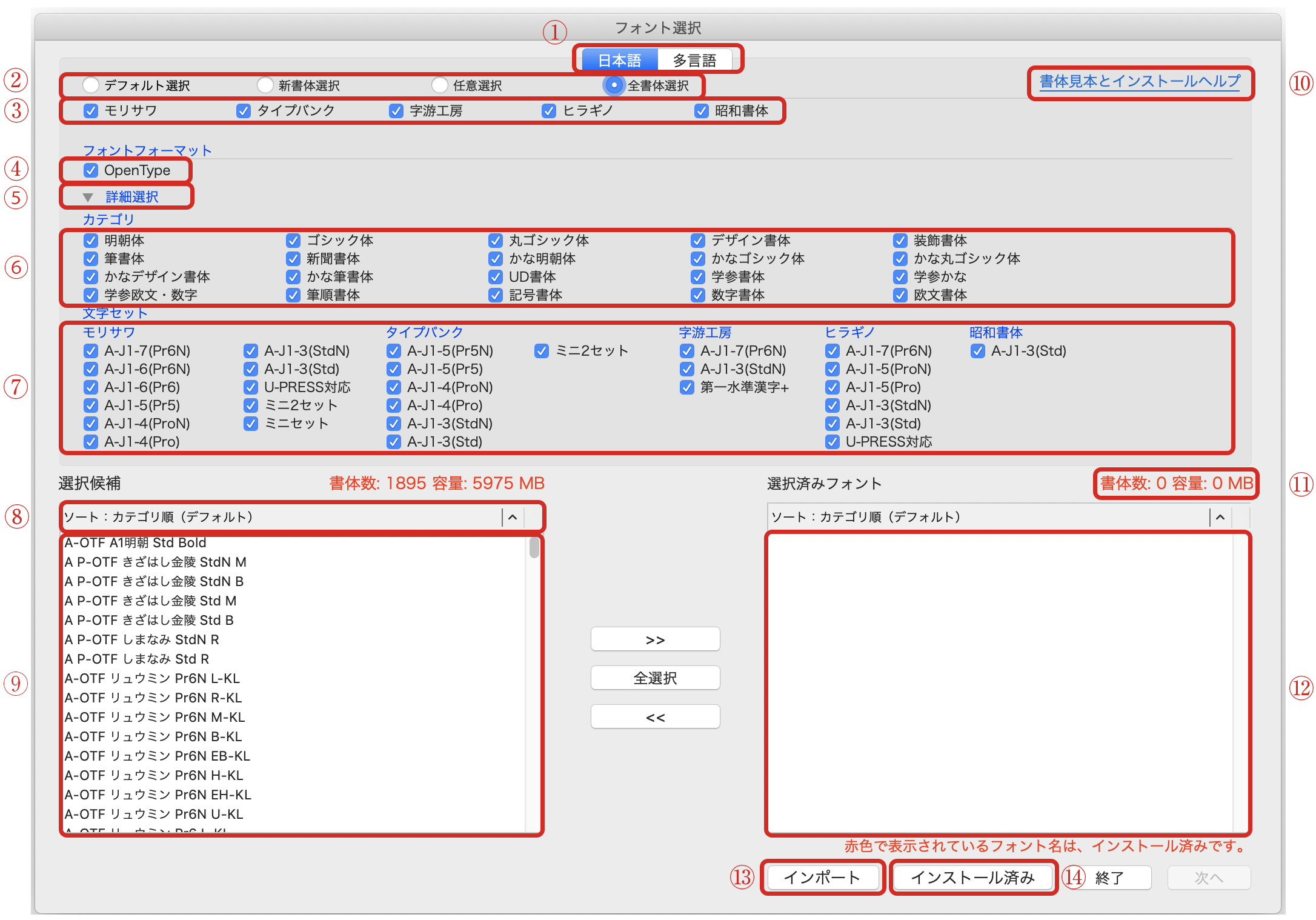Screen dimensions: 1316x920
Task: Collapse the 詳細選択 disclosure triangle
Action: [x=88, y=197]
